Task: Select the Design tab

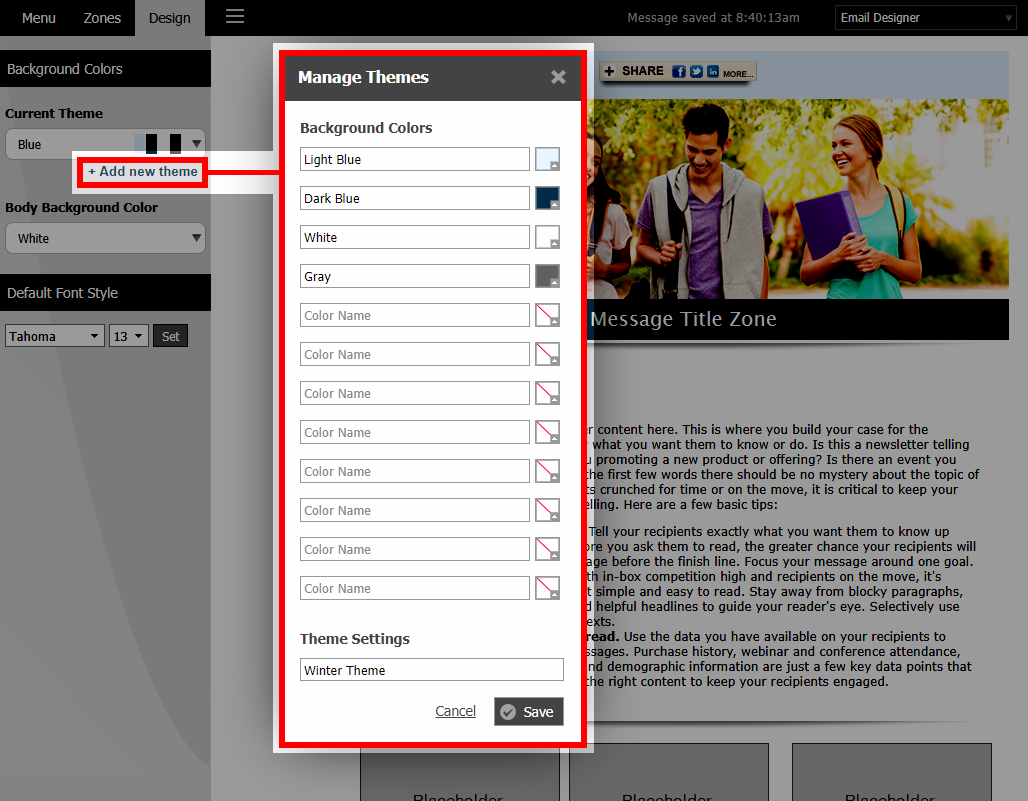Action: (x=170, y=18)
